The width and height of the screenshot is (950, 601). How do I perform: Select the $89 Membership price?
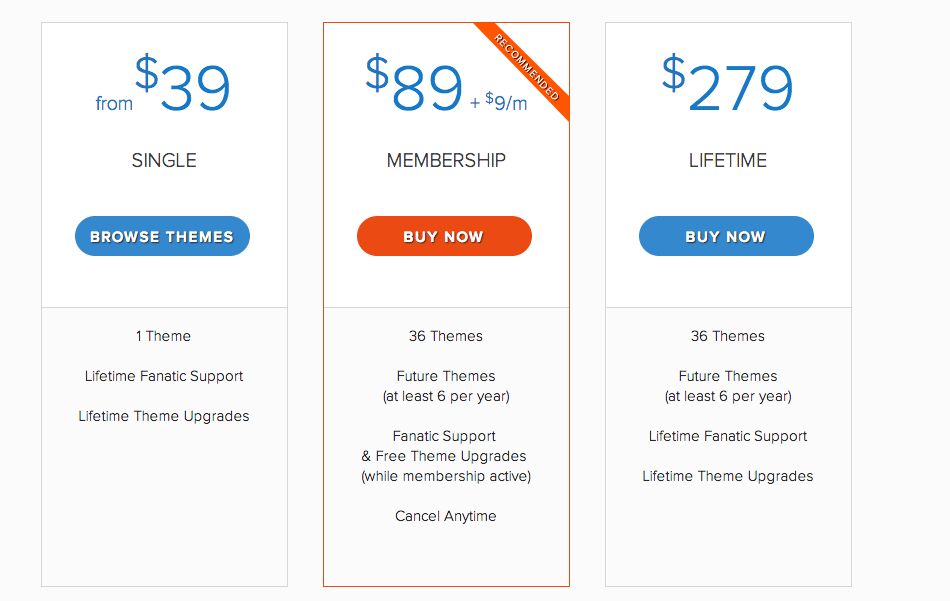pos(414,82)
